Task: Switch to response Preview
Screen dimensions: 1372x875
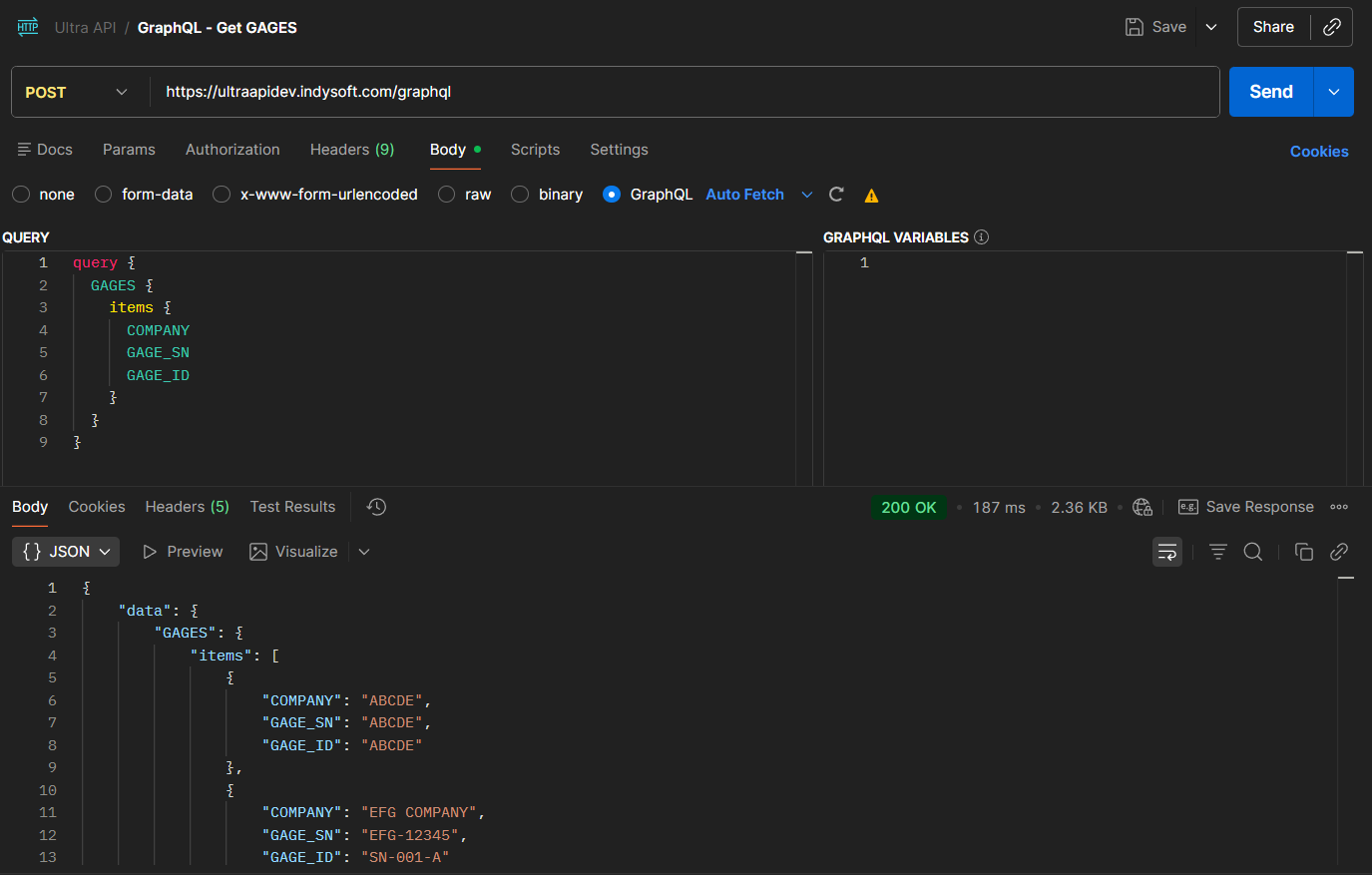Action: point(183,552)
